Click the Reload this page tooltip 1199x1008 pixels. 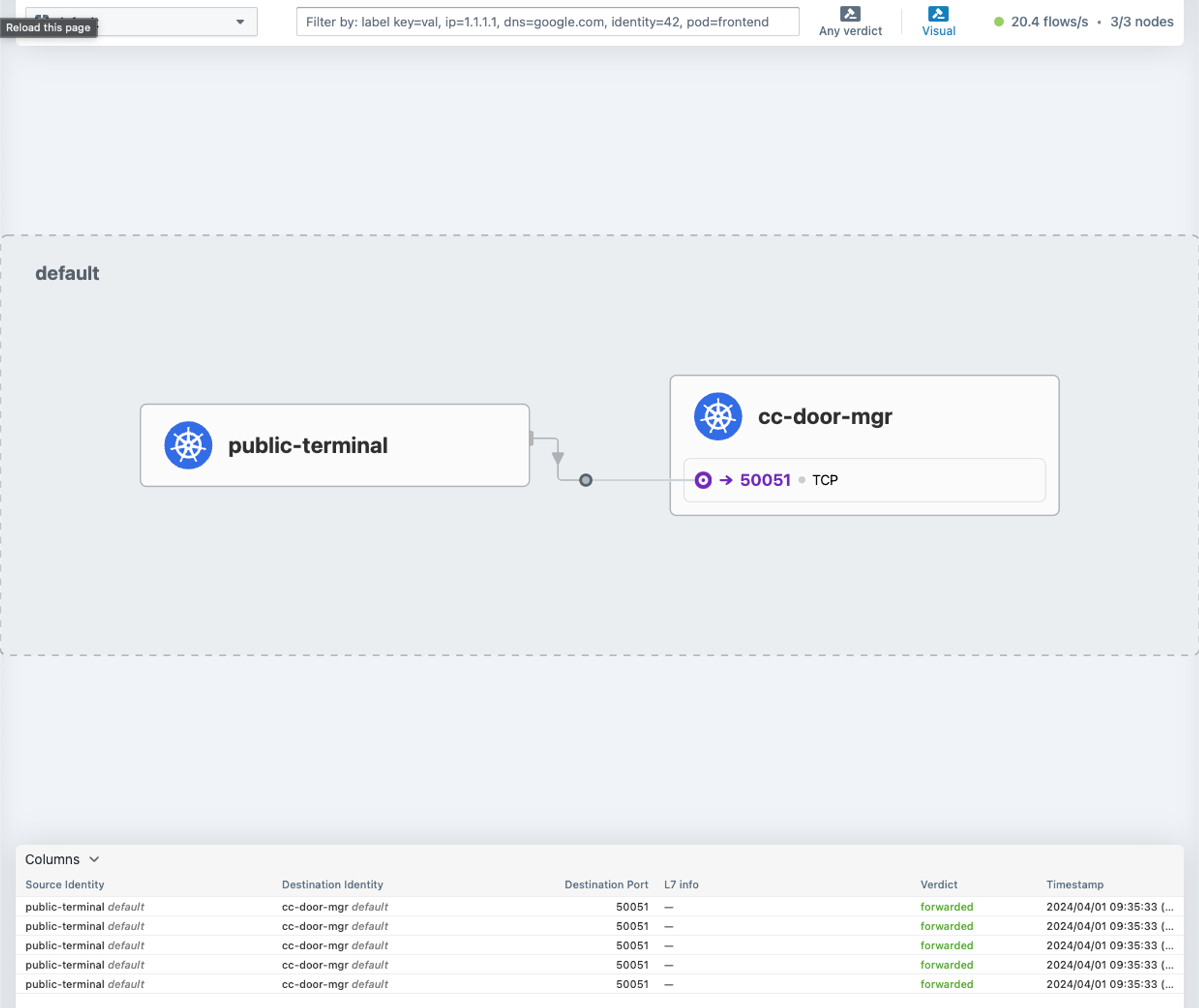pyautogui.click(x=49, y=28)
